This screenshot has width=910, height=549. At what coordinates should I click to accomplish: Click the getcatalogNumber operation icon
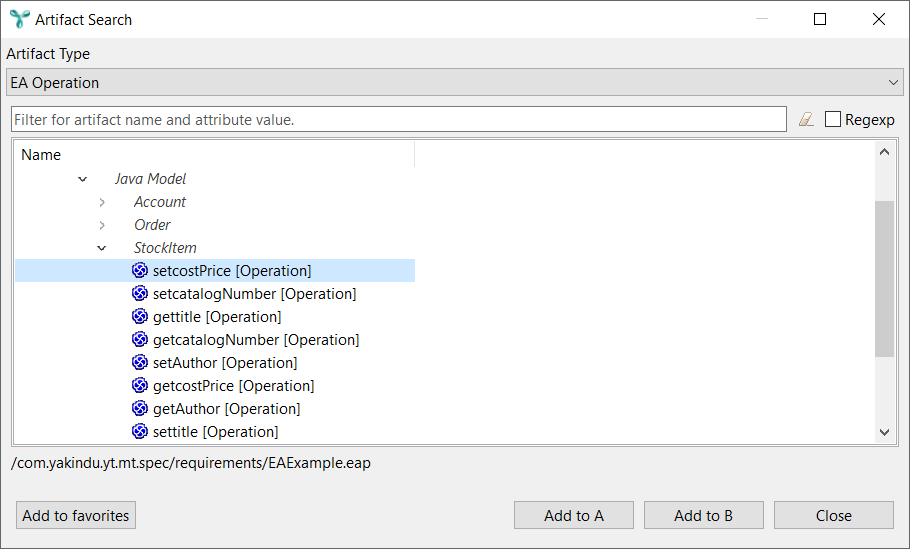coord(140,340)
